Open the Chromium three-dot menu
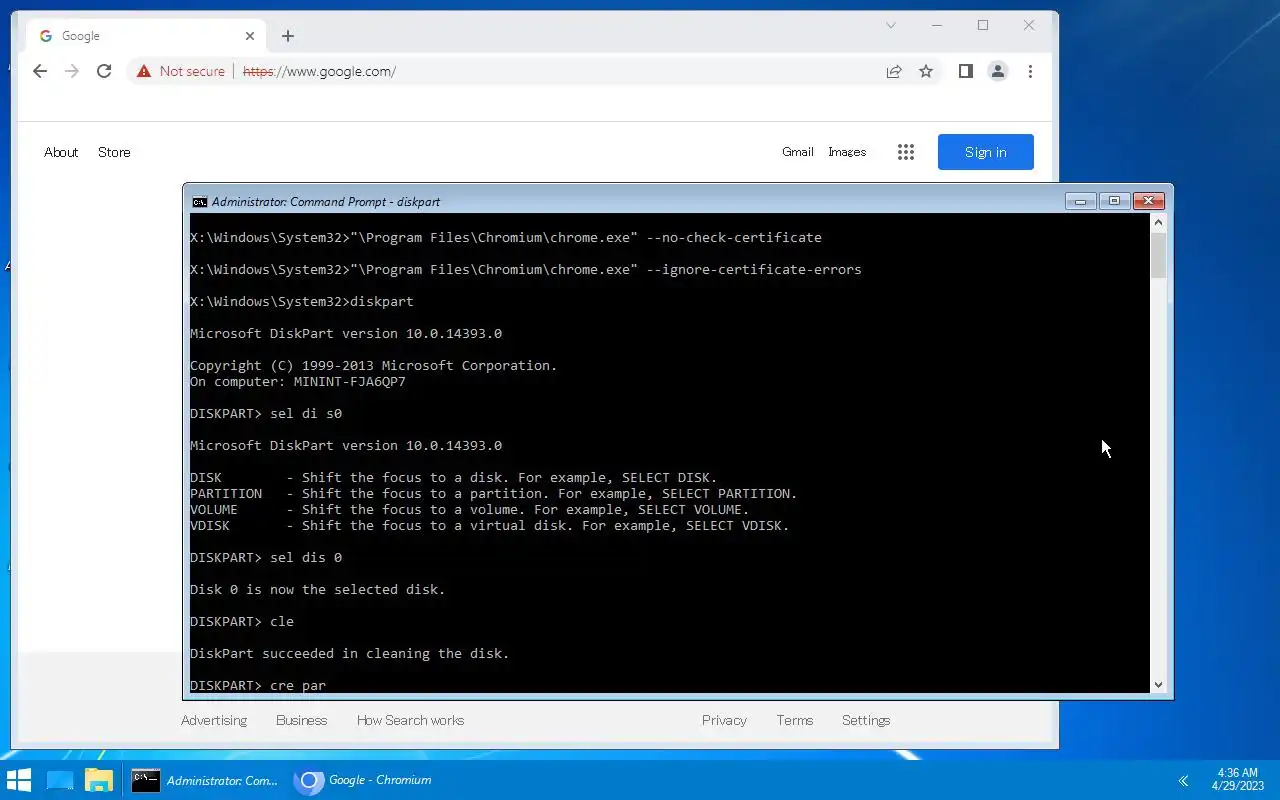 pyautogui.click(x=1030, y=71)
